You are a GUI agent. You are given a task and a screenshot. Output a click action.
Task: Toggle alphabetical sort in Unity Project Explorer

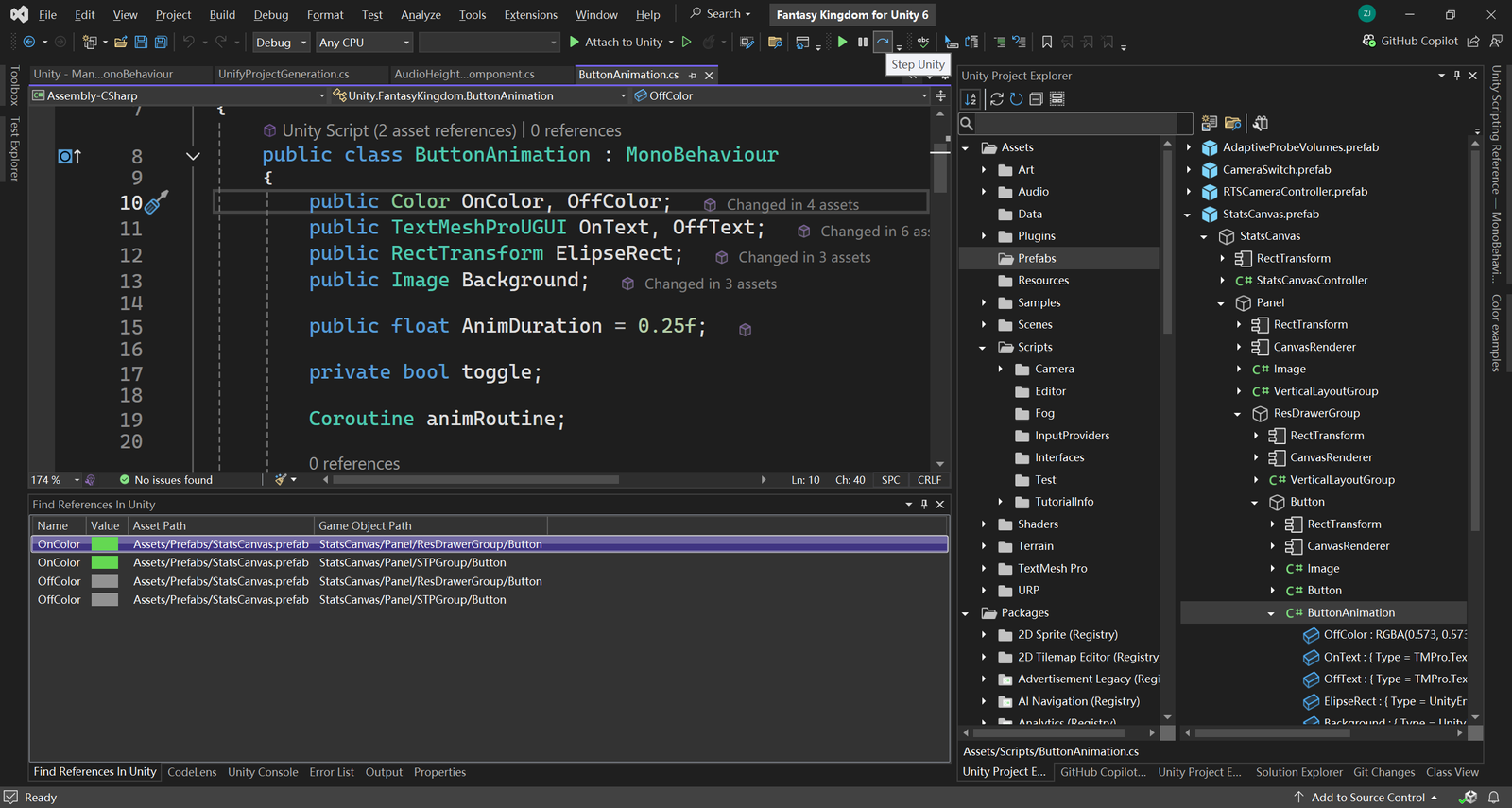pyautogui.click(x=971, y=98)
